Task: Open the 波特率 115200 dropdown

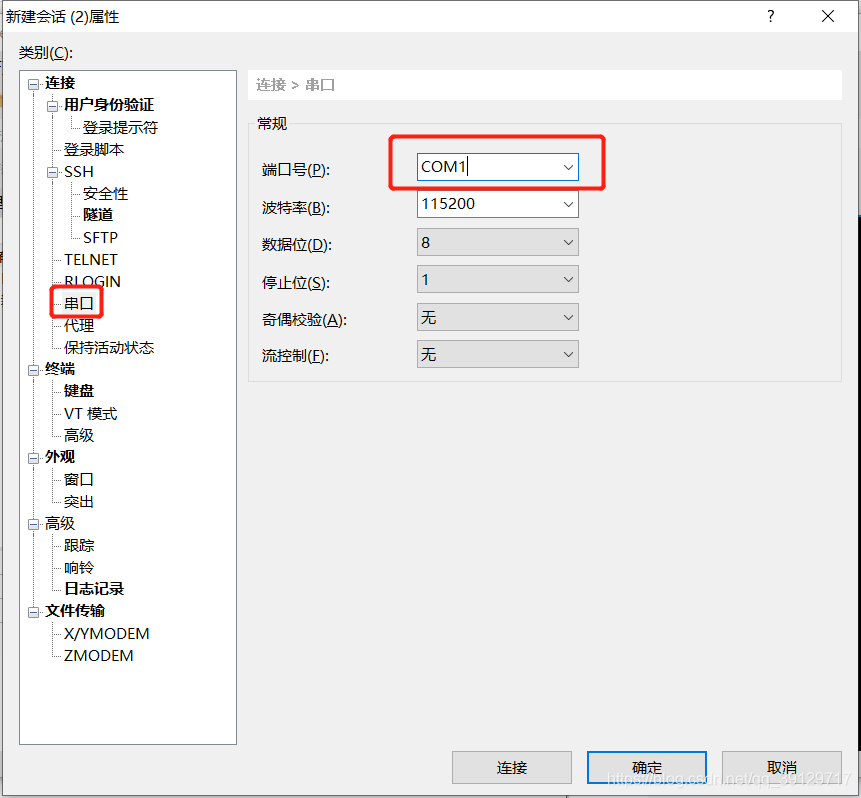Action: [x=568, y=204]
